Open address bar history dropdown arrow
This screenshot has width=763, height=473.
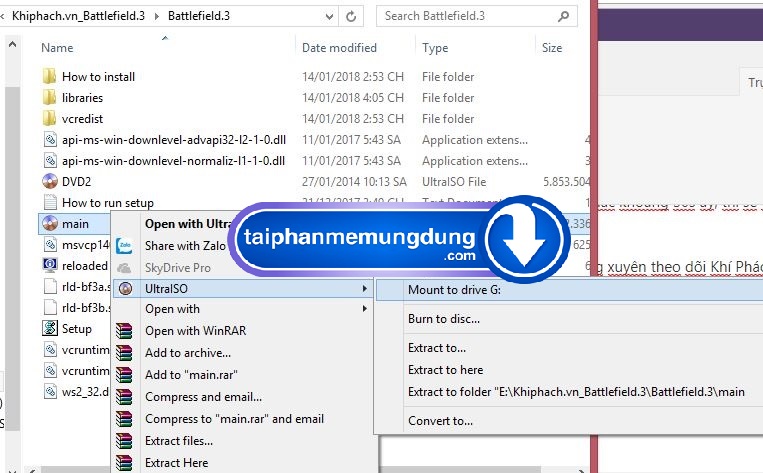pos(329,17)
